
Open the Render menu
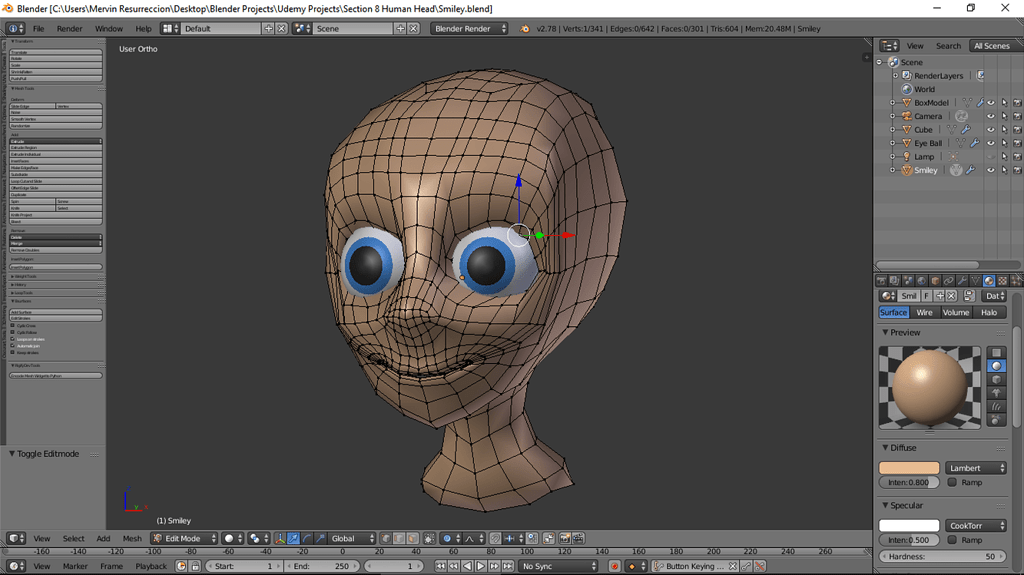[x=69, y=29]
